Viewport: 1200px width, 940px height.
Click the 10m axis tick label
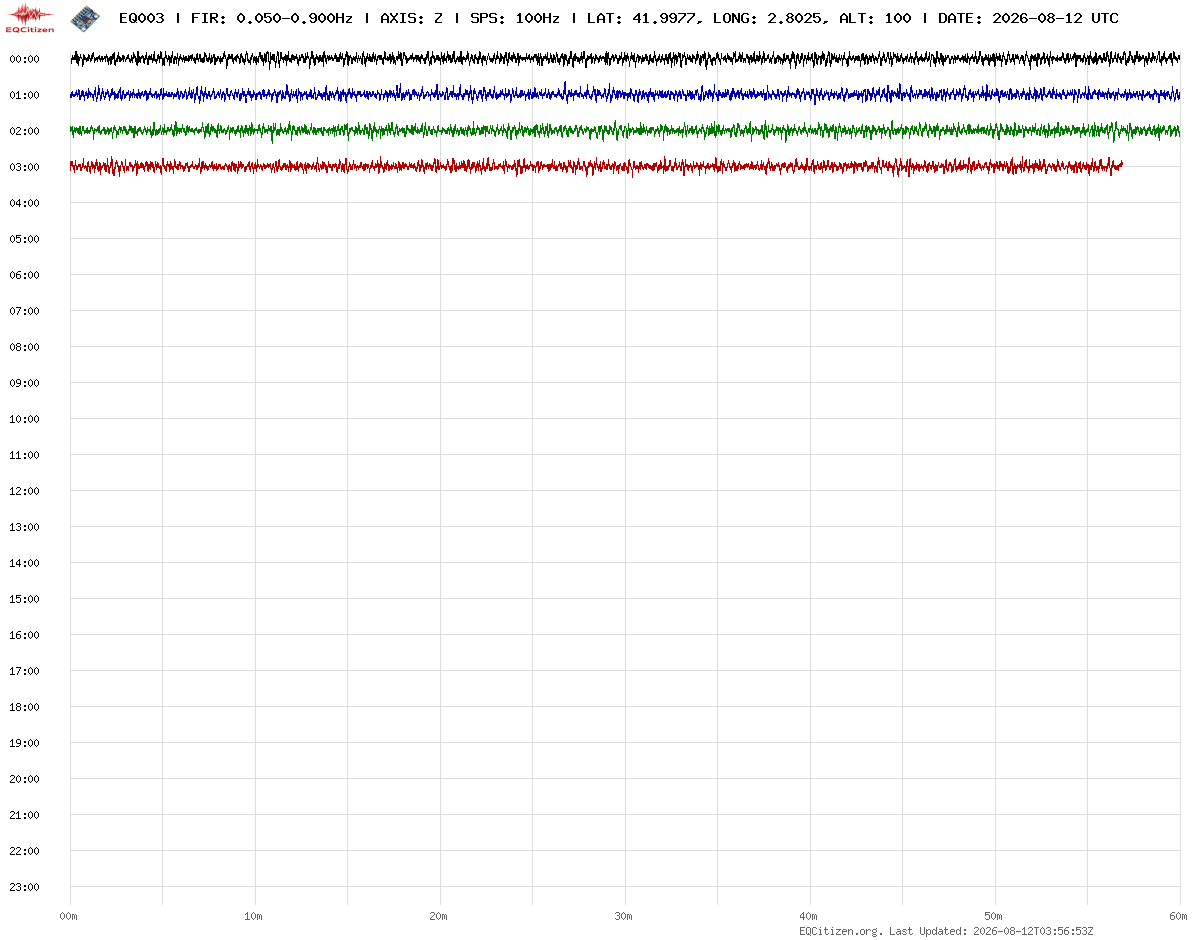pos(253,916)
